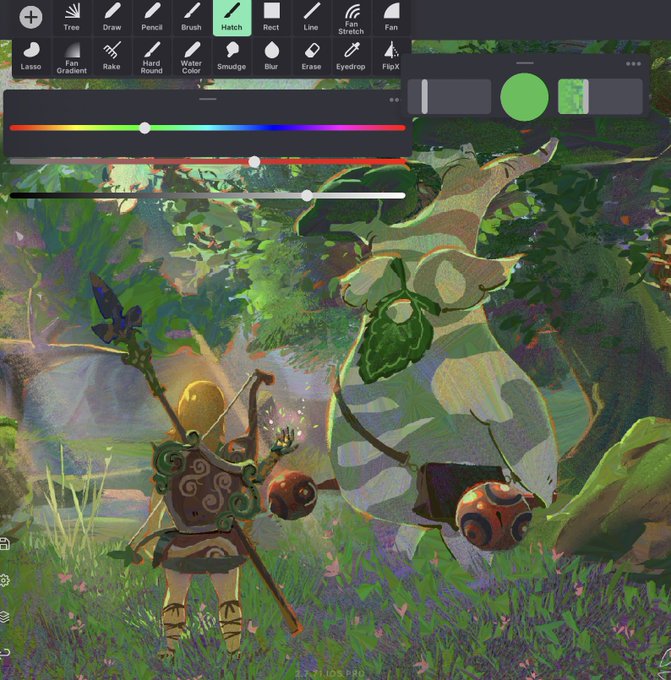Click the red saturation slider
The height and width of the screenshot is (680, 671).
pyautogui.click(x=208, y=162)
